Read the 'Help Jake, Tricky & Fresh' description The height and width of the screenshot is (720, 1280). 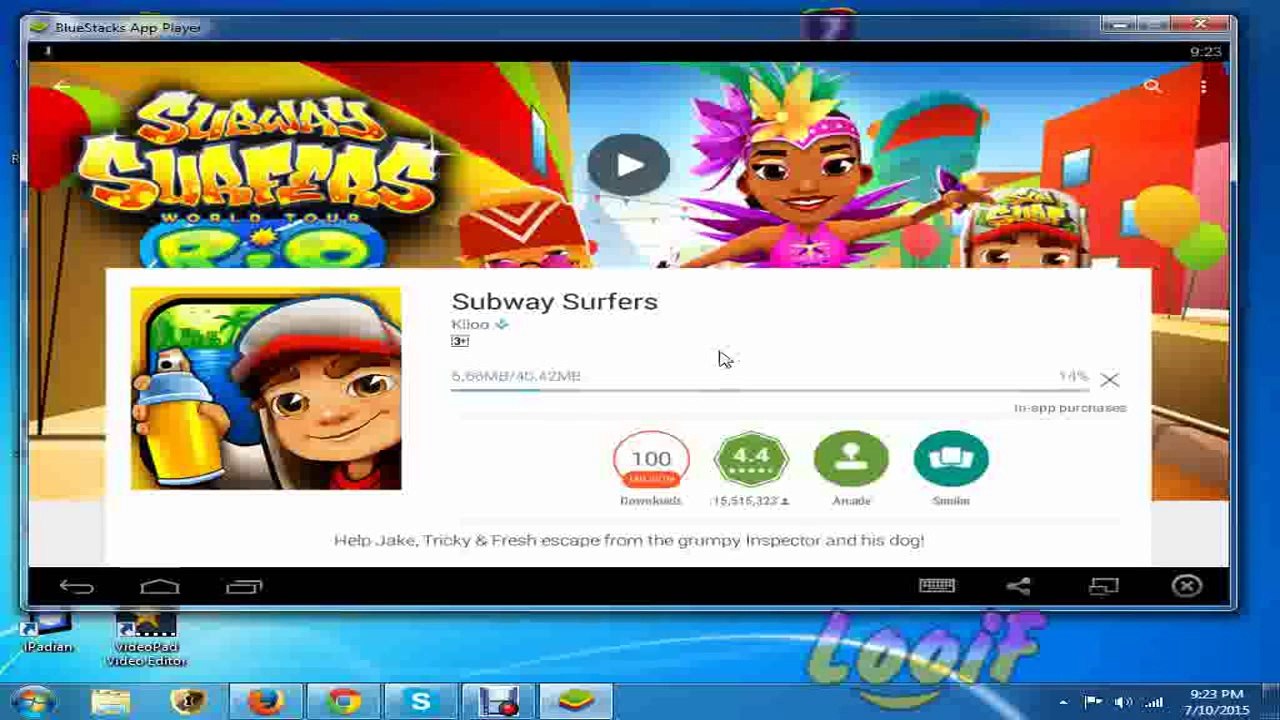(629, 540)
